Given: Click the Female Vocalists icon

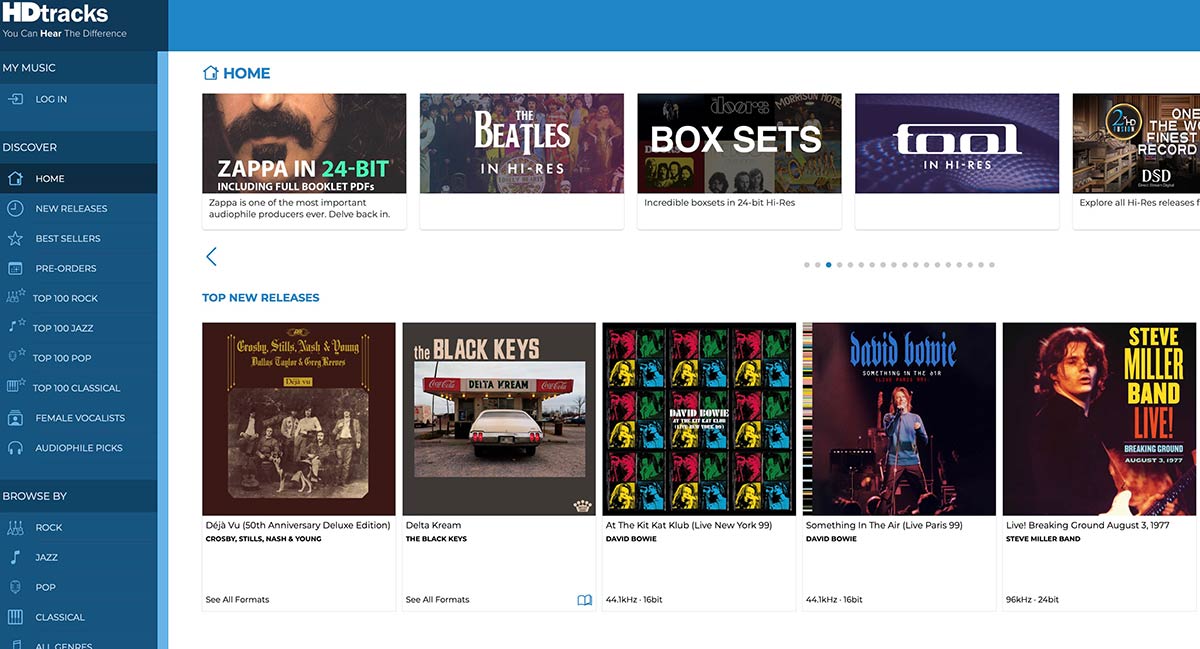Looking at the screenshot, I should tap(15, 418).
